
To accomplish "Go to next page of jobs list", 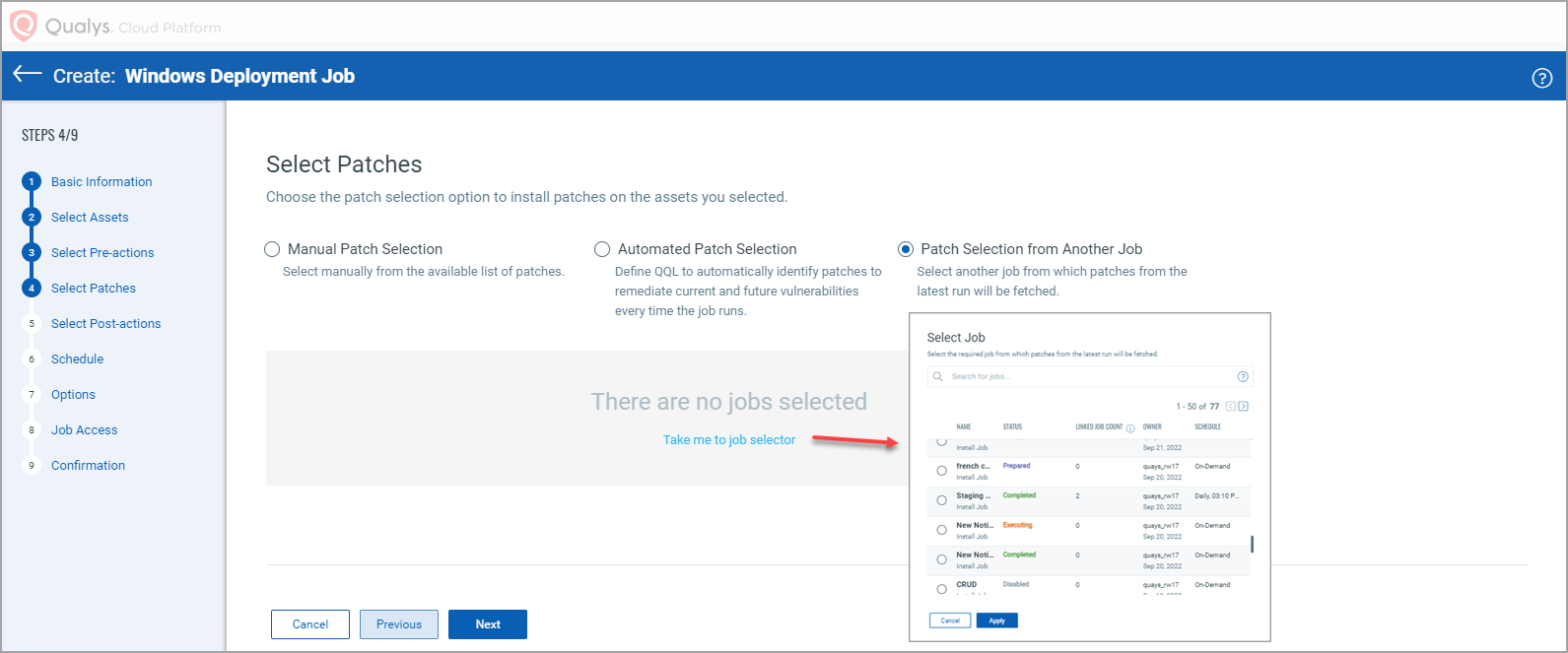I will point(1244,406).
